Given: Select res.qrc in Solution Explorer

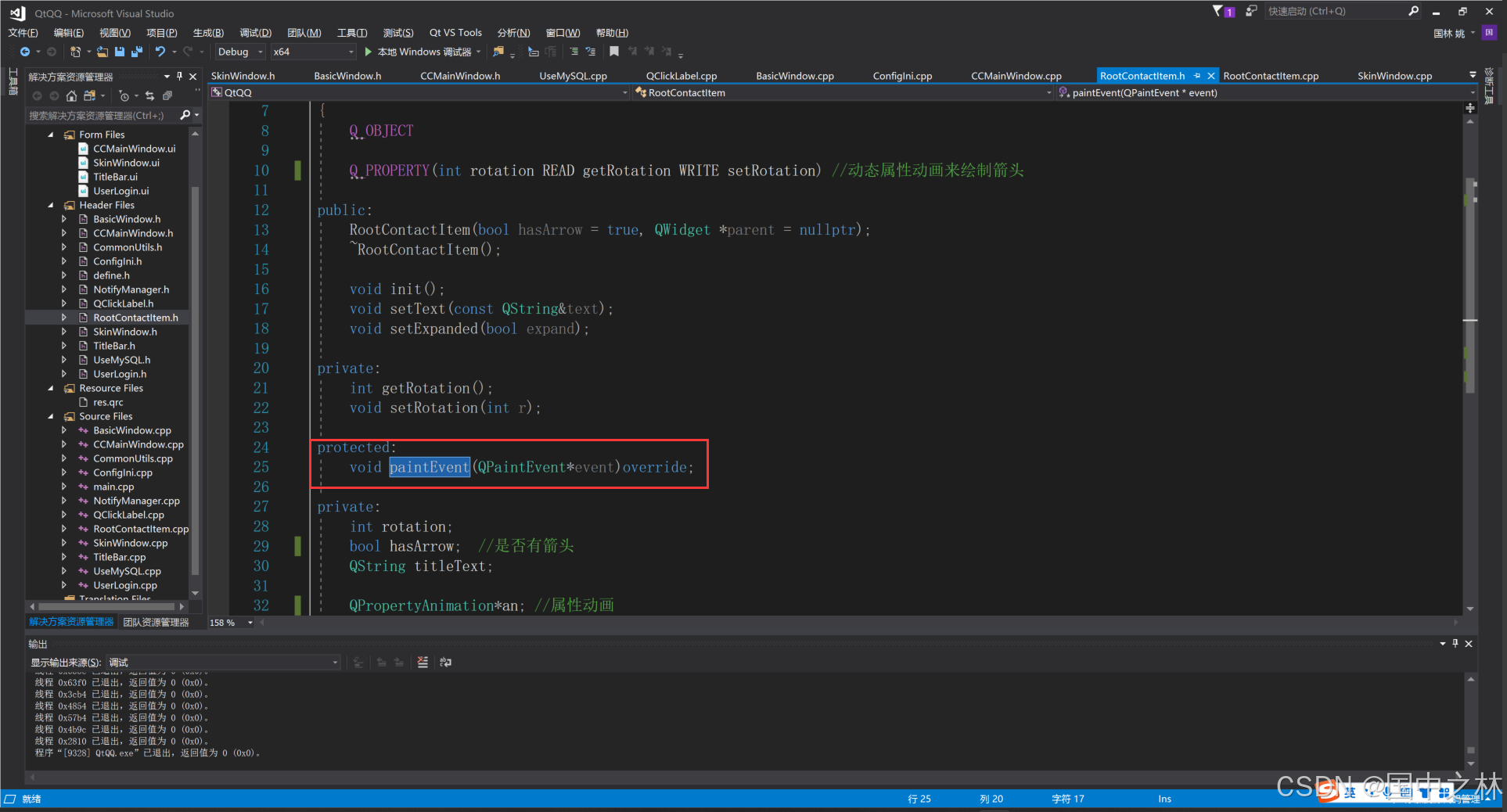Looking at the screenshot, I should (108, 402).
